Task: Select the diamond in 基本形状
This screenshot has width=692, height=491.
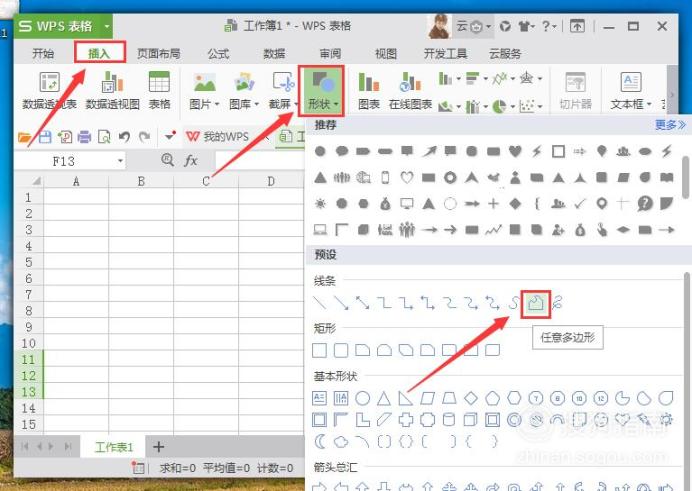Action: [471, 398]
